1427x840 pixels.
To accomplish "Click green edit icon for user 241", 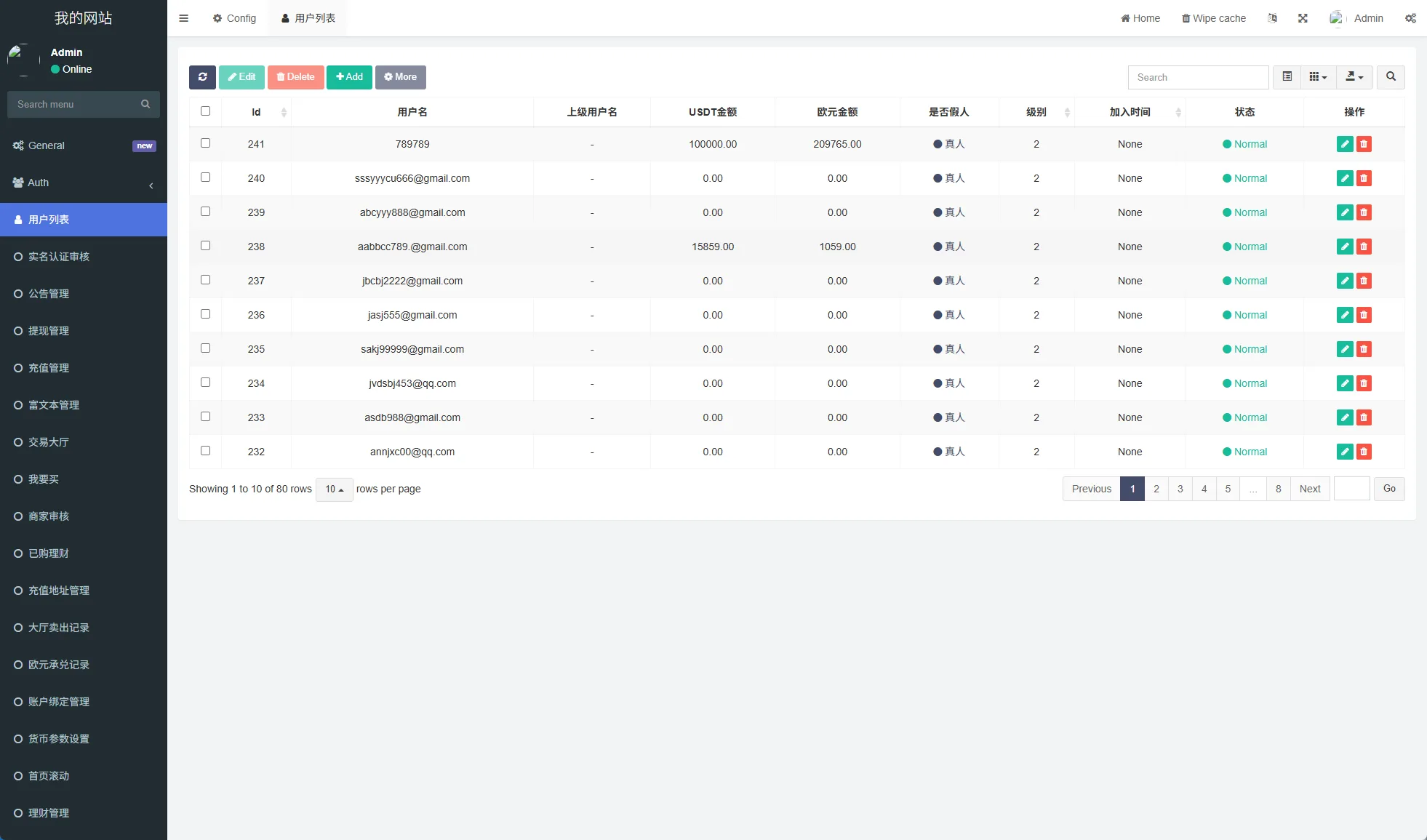I will pos(1345,144).
